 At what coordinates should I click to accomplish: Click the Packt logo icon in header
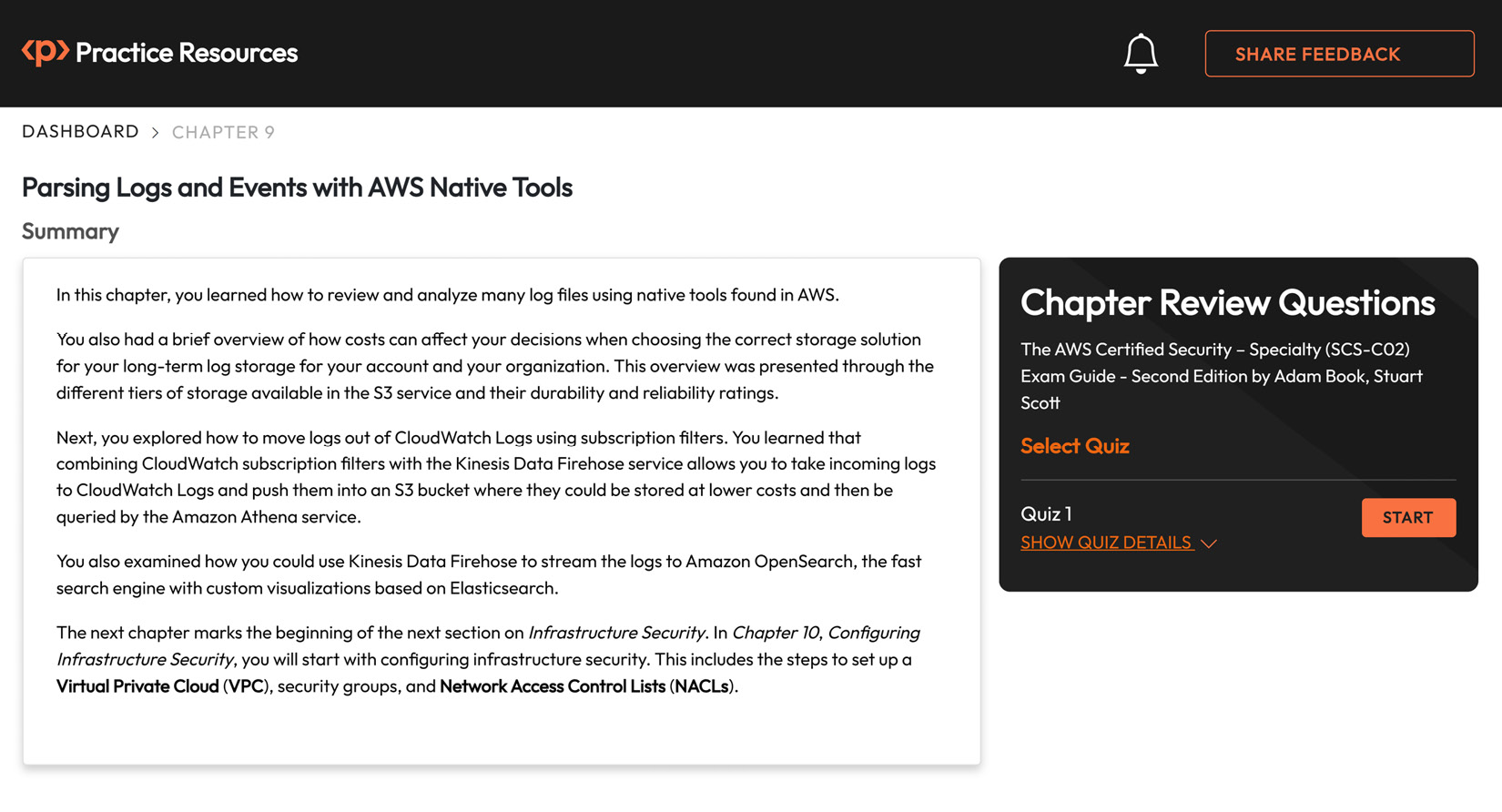pos(46,52)
